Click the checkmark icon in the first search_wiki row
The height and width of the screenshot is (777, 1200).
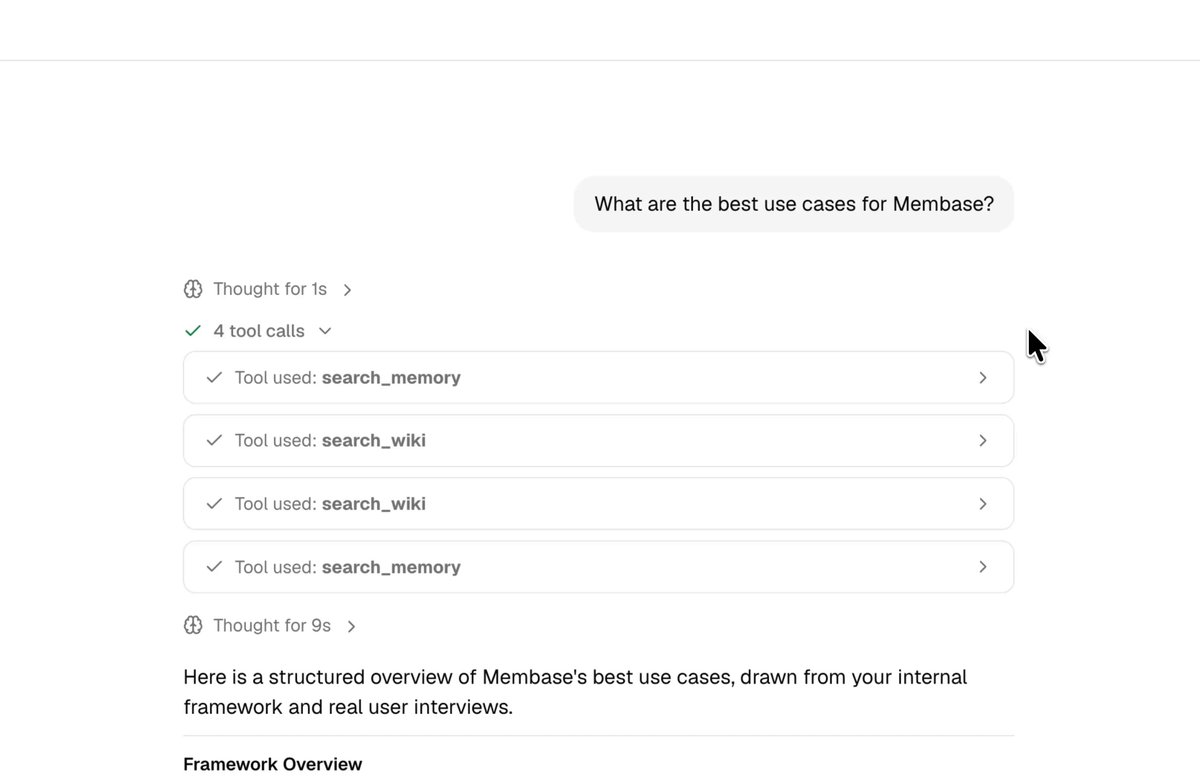[213, 441]
